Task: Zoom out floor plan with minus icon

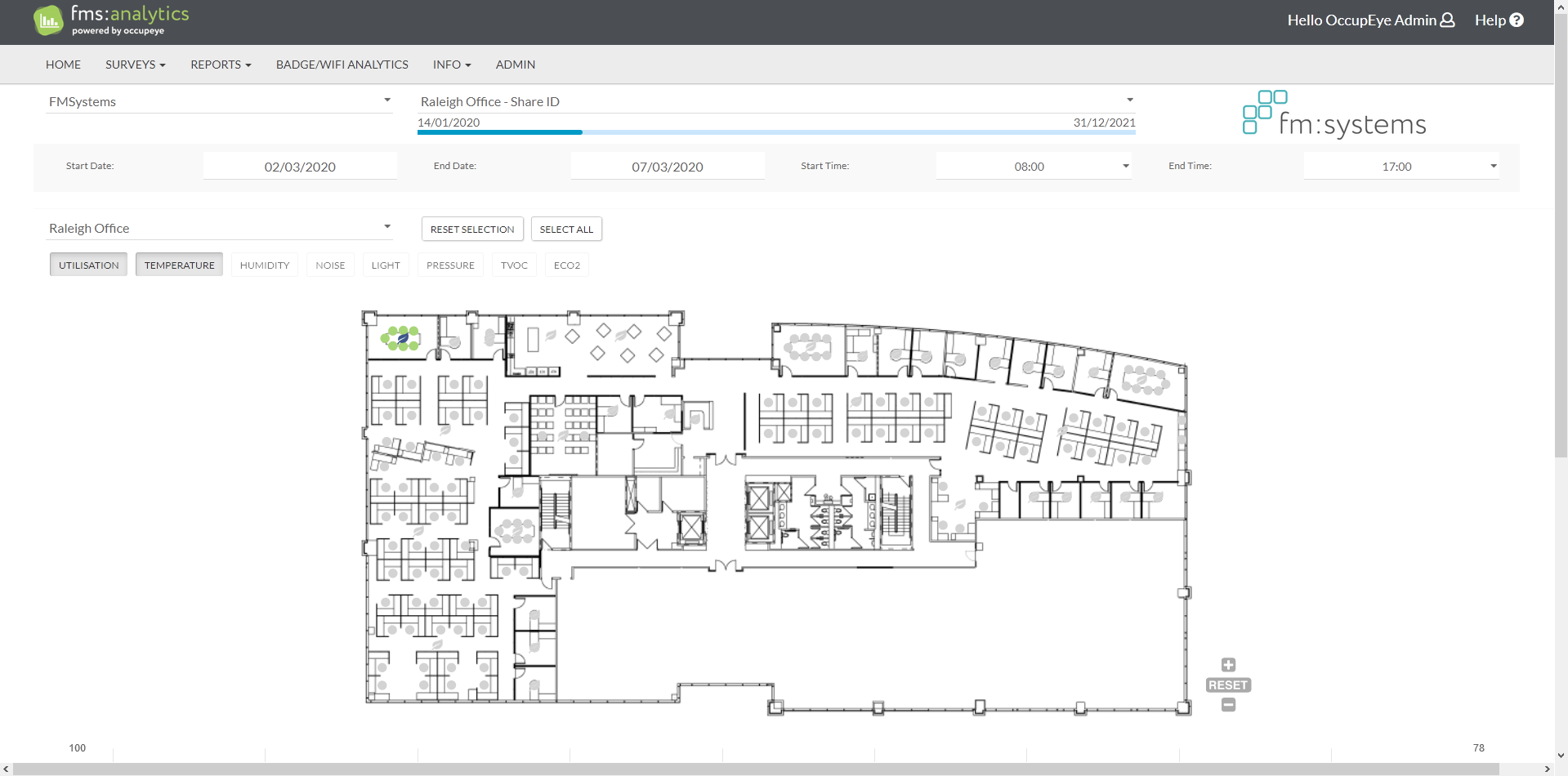Action: pos(1228,705)
